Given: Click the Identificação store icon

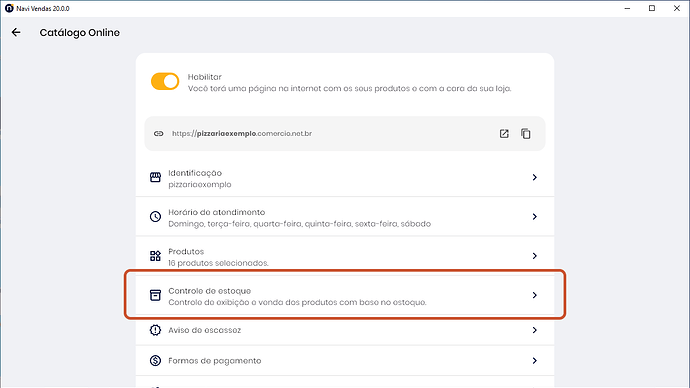Looking at the screenshot, I should 155,177.
